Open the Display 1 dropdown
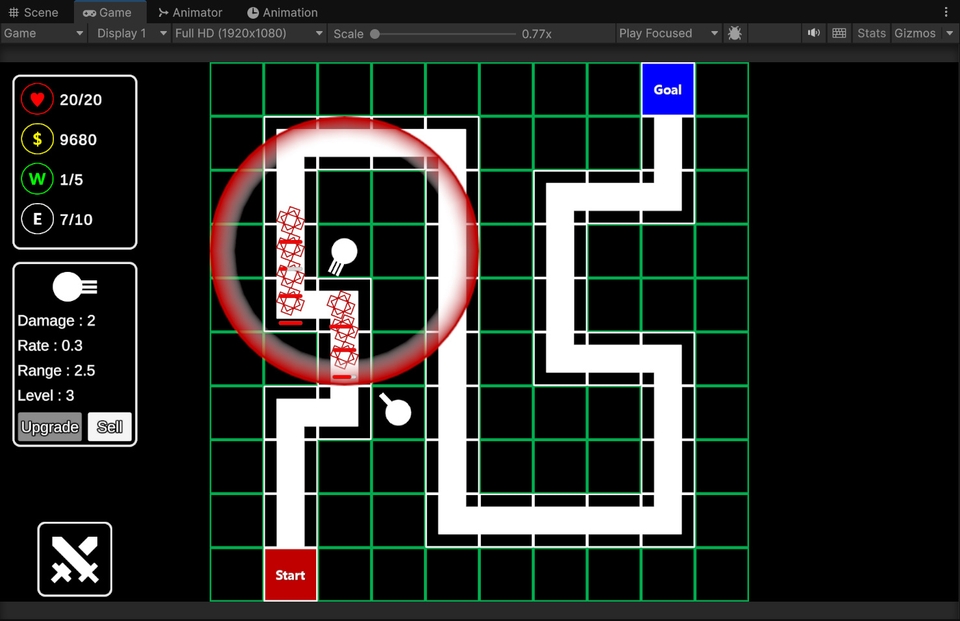Viewport: 960px width, 621px height. click(x=130, y=33)
